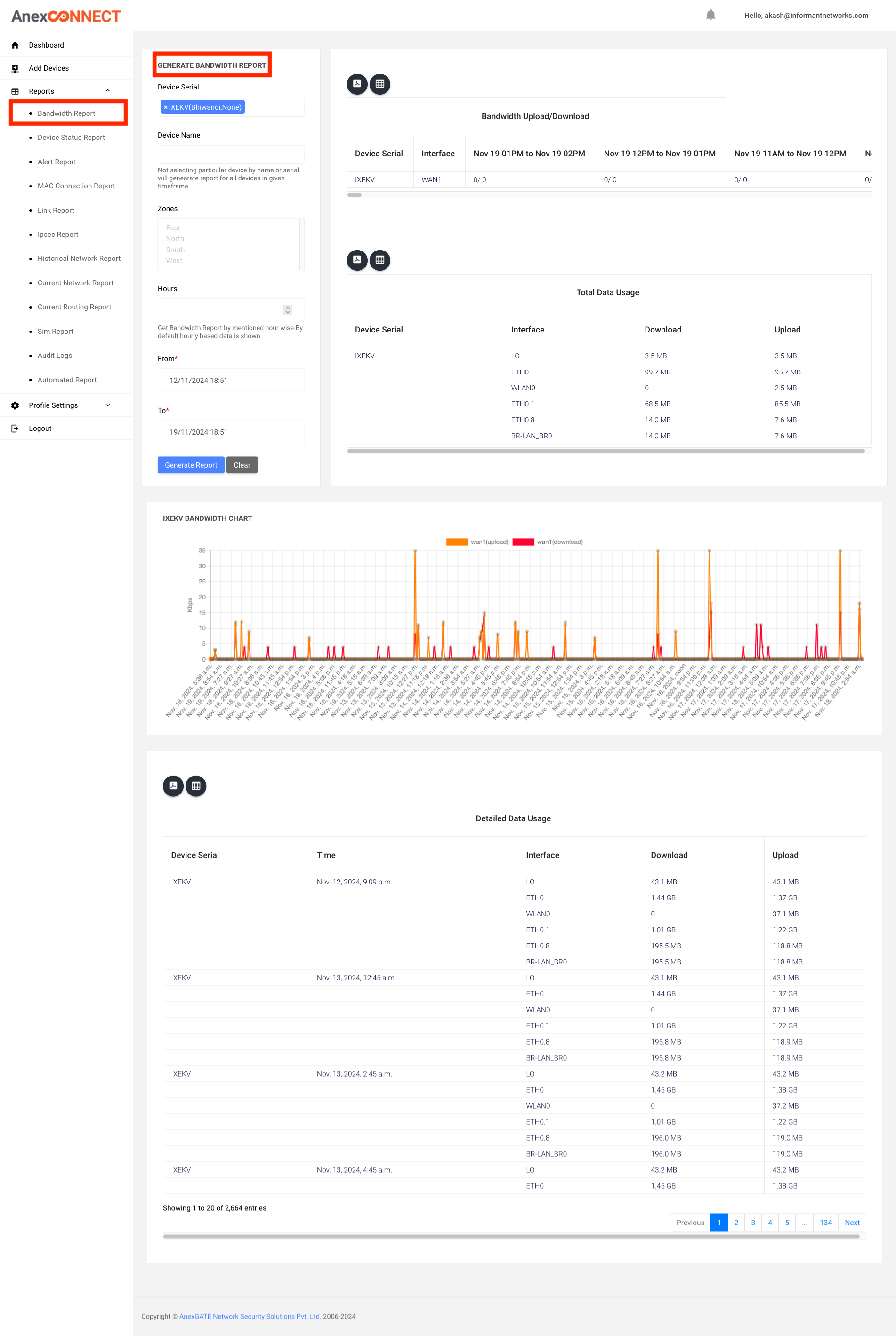
Task: Click the Total Data Usage horizontal scrollbar
Action: pos(605,451)
